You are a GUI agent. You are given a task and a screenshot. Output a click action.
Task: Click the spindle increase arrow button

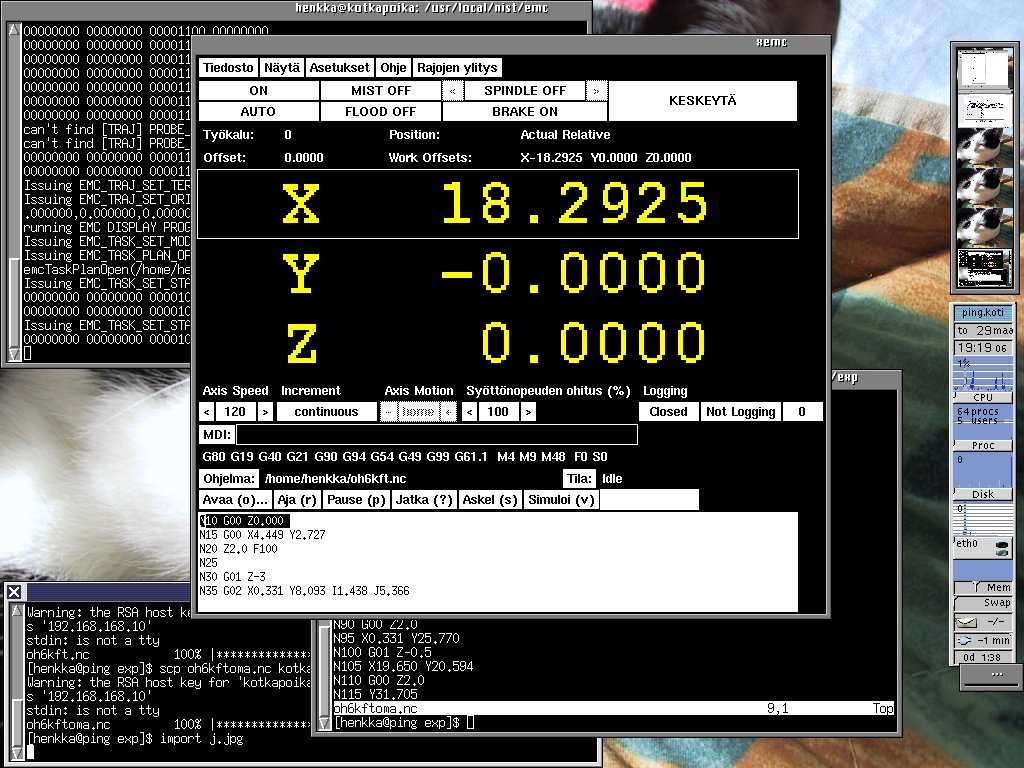597,91
